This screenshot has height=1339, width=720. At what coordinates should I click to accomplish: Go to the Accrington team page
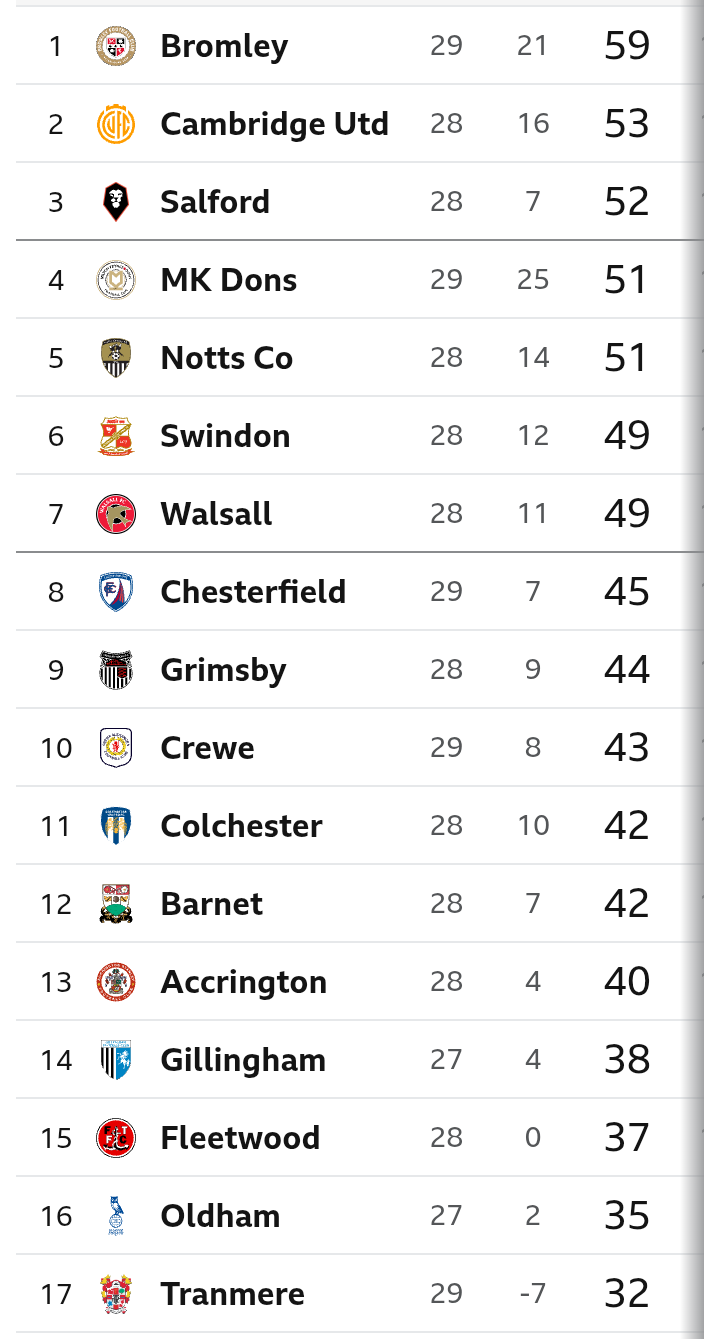point(243,982)
